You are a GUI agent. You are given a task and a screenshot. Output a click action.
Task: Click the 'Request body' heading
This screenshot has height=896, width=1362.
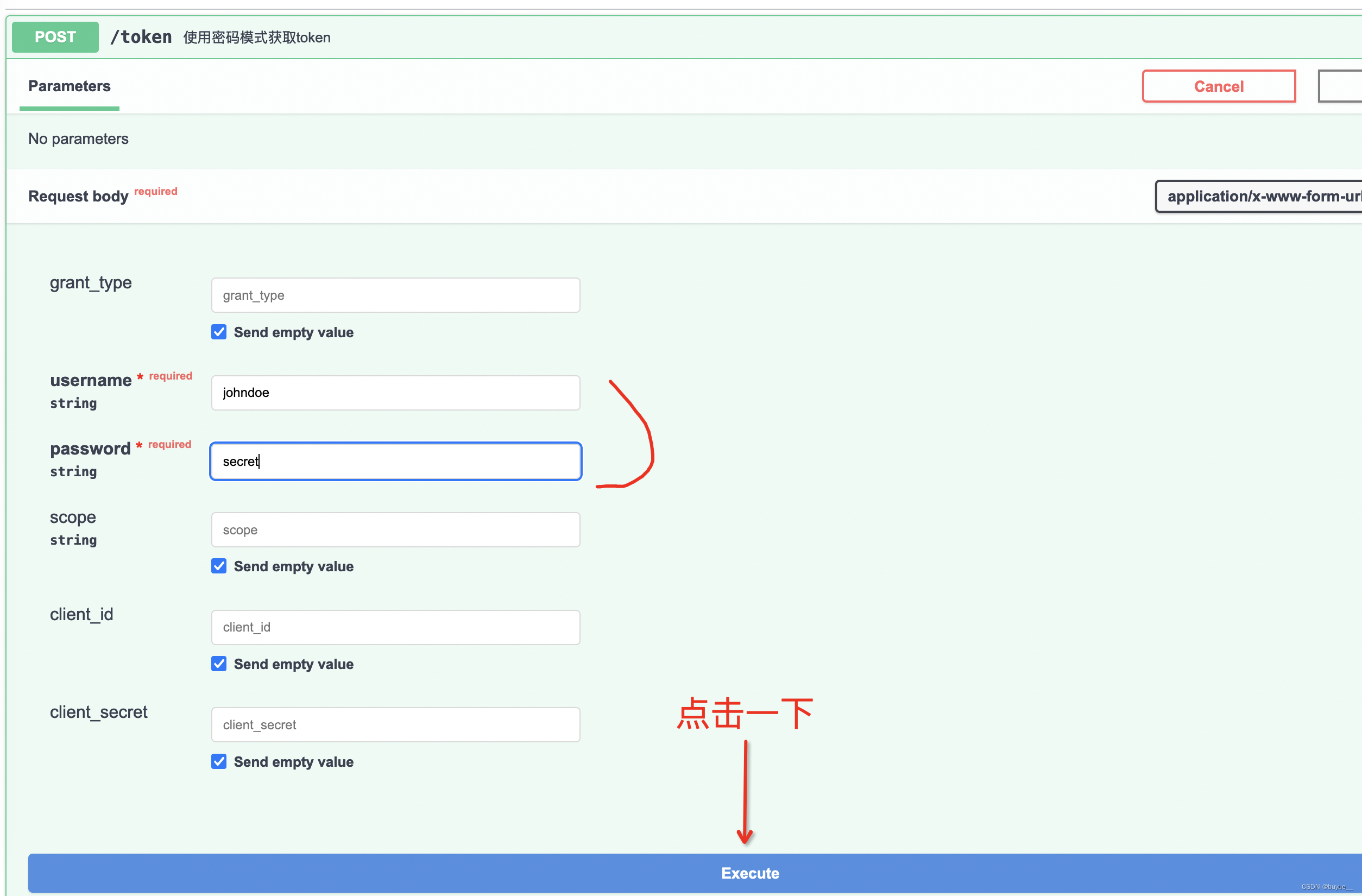tap(78, 196)
